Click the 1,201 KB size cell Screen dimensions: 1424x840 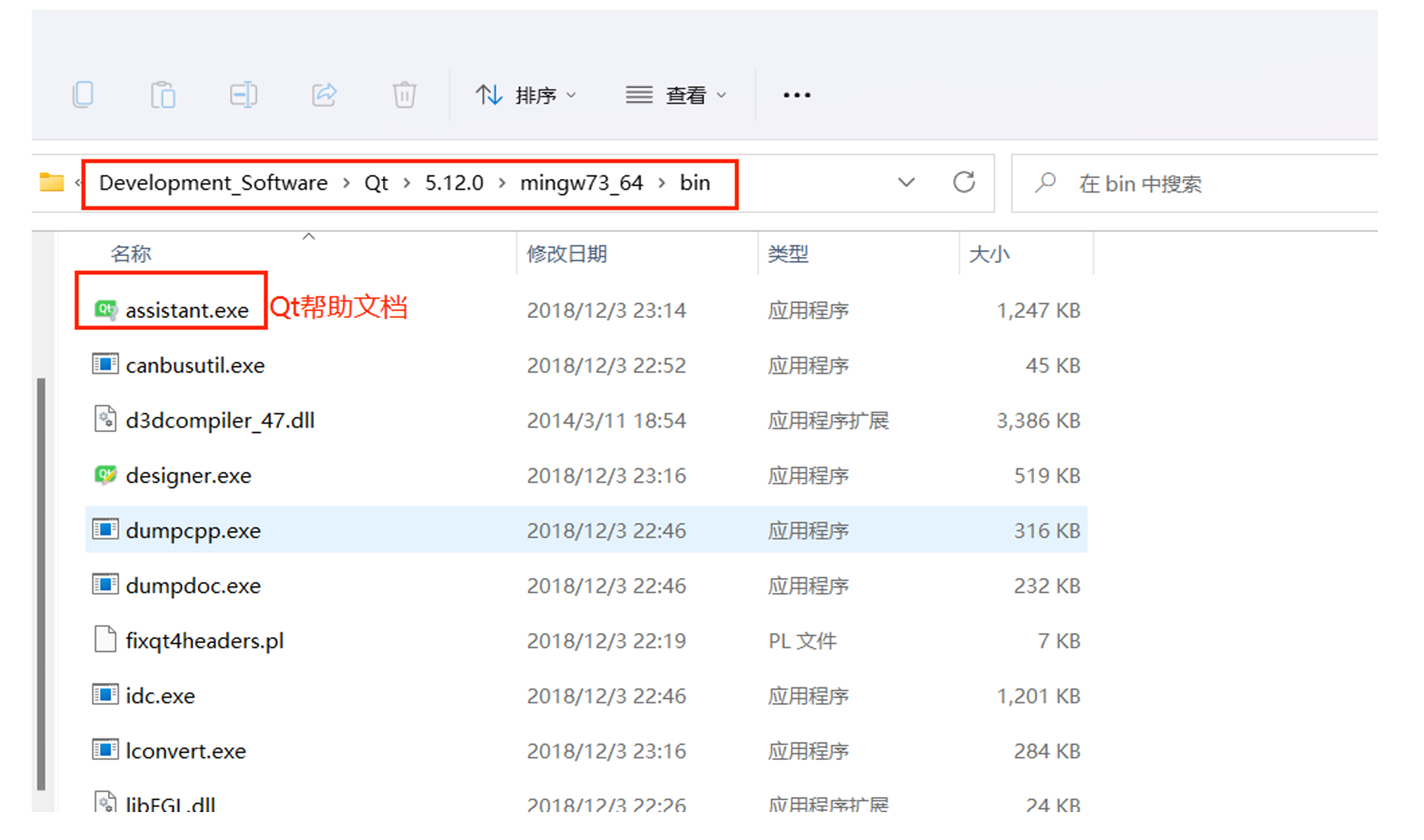pyautogui.click(x=1039, y=696)
